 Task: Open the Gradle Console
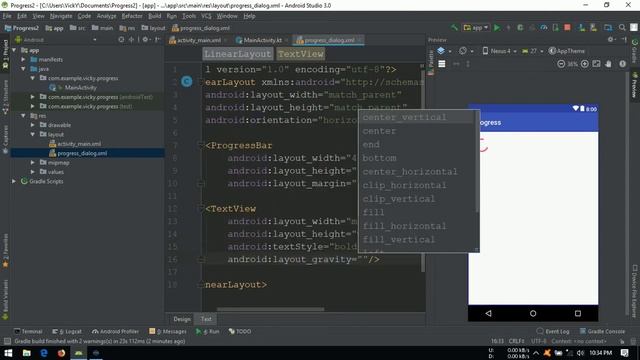point(602,331)
